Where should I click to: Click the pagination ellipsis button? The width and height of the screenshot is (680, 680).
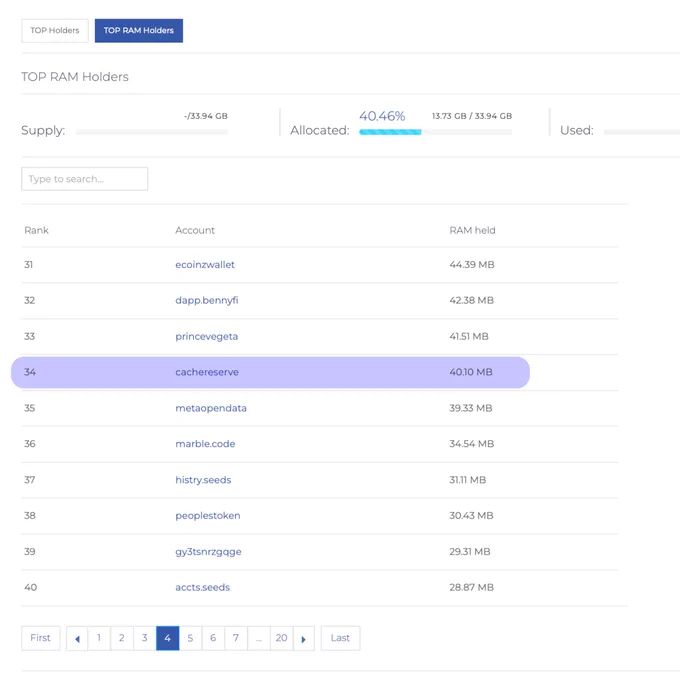(x=258, y=638)
